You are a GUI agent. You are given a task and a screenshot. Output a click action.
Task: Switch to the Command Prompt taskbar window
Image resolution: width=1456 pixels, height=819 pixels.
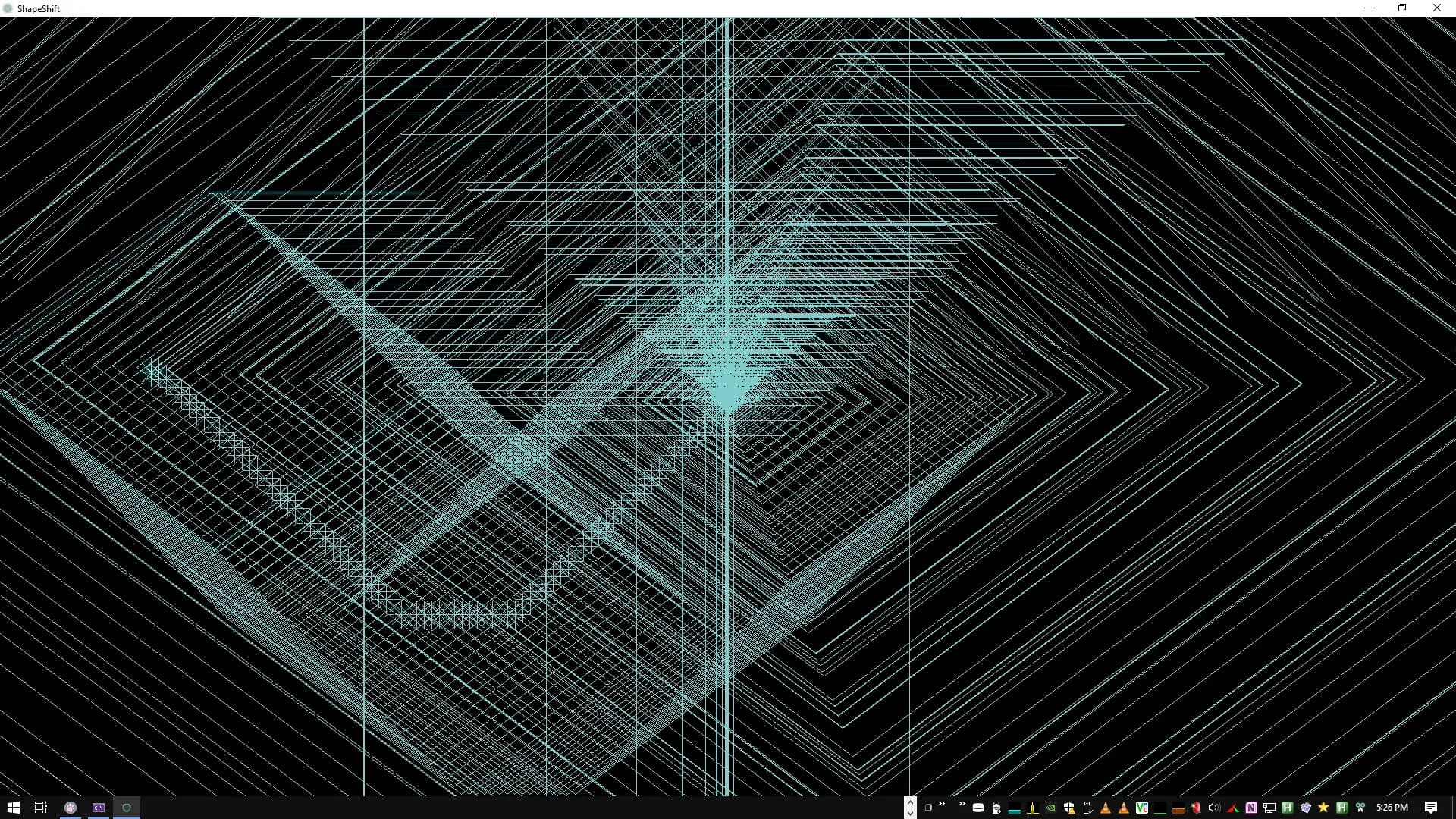pyautogui.click(x=99, y=808)
